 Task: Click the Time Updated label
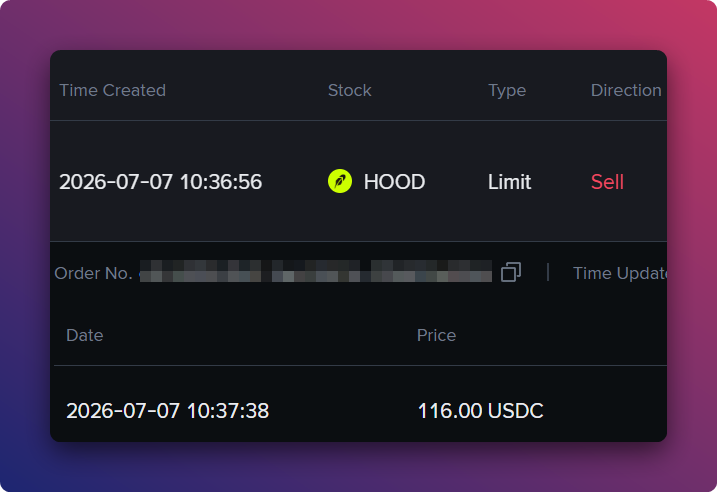[620, 273]
